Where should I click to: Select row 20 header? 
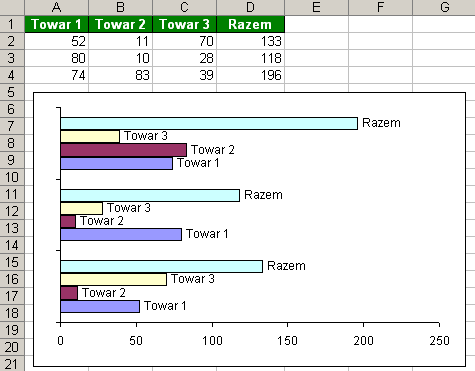12,347
